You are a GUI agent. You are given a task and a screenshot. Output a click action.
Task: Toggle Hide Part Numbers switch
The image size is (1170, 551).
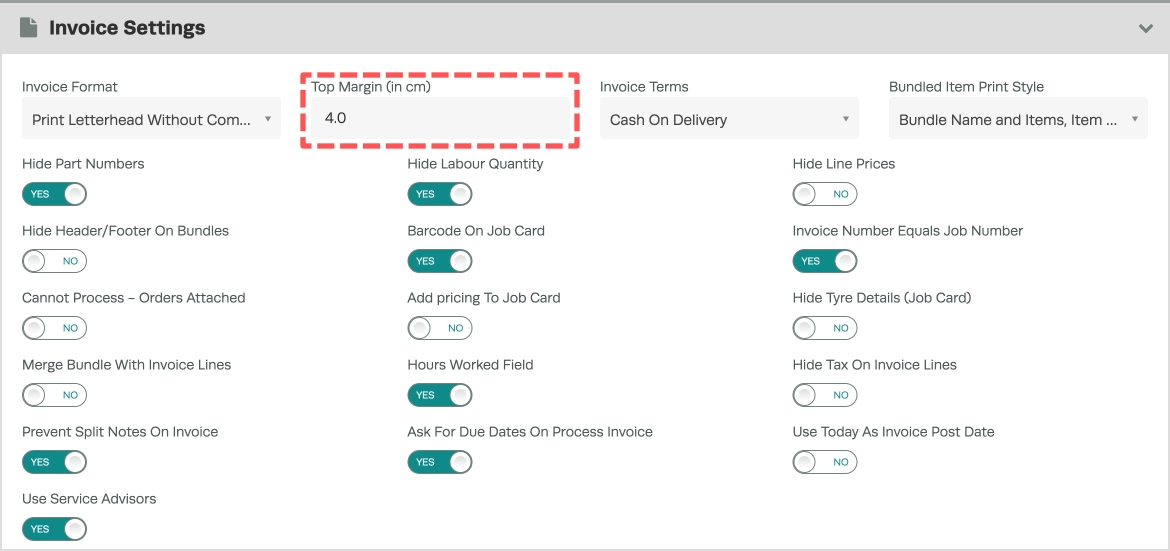pyautogui.click(x=54, y=194)
